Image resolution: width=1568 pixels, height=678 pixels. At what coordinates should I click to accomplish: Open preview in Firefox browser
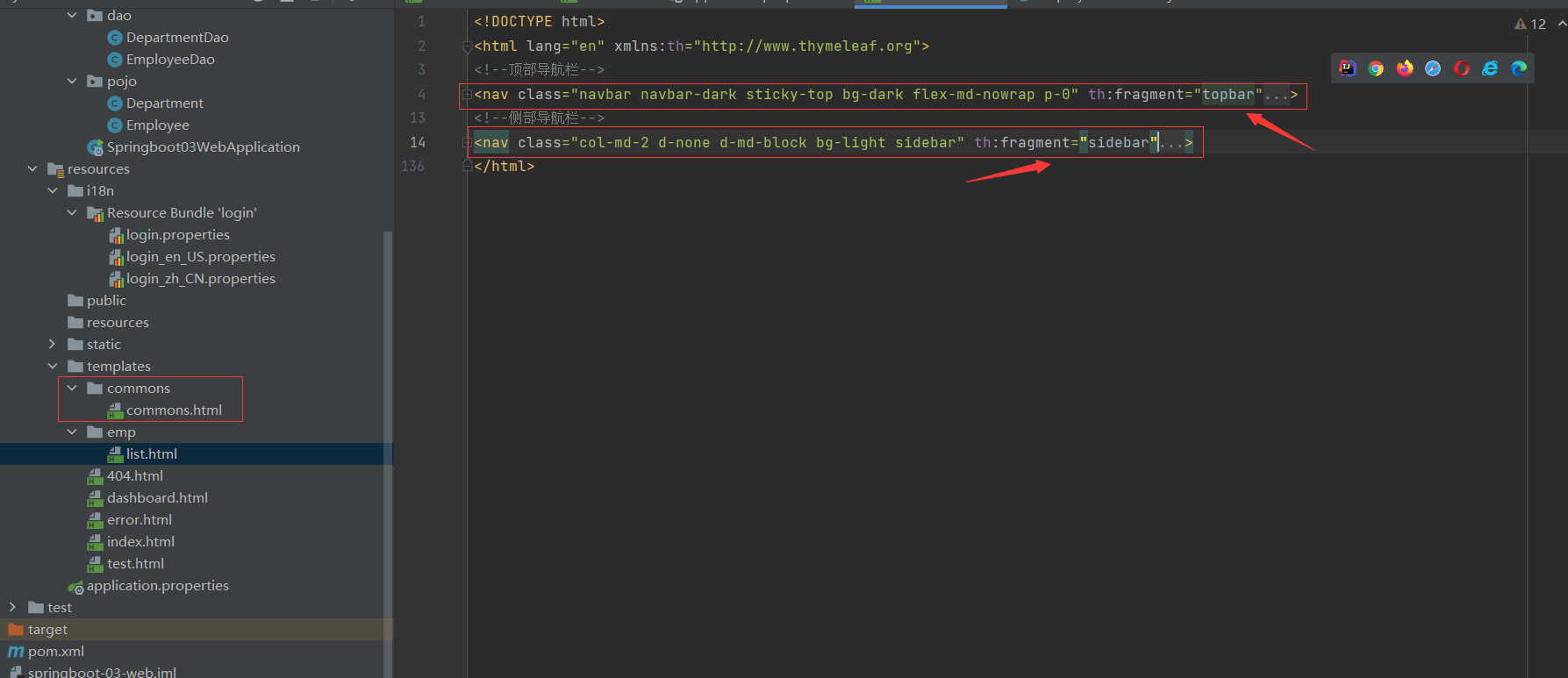[x=1405, y=68]
